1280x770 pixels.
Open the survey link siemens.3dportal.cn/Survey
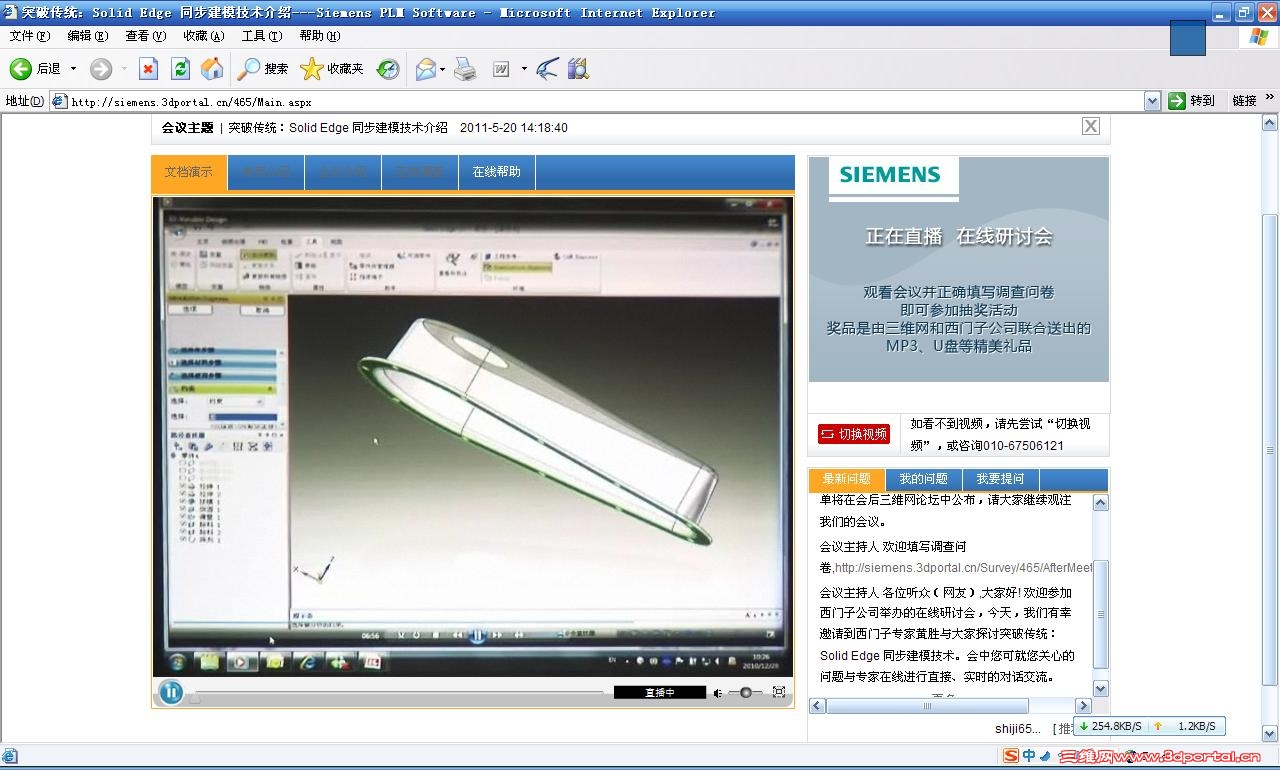click(x=962, y=568)
